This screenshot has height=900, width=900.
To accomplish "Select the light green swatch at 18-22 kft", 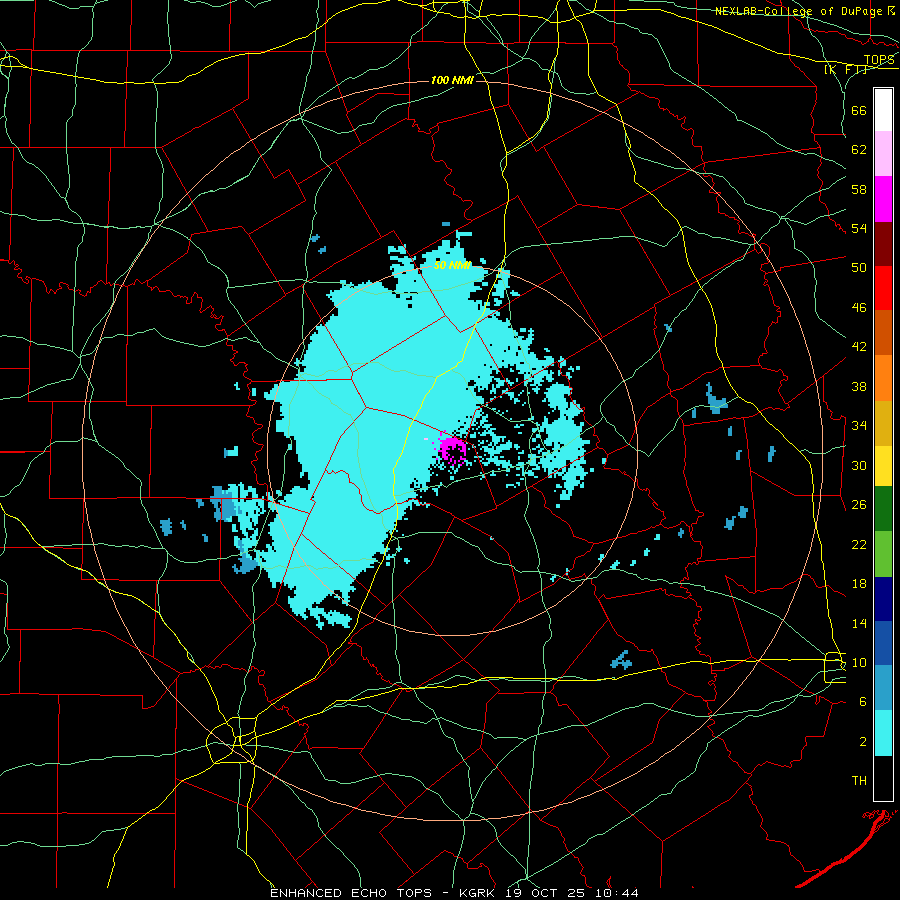I will click(883, 554).
